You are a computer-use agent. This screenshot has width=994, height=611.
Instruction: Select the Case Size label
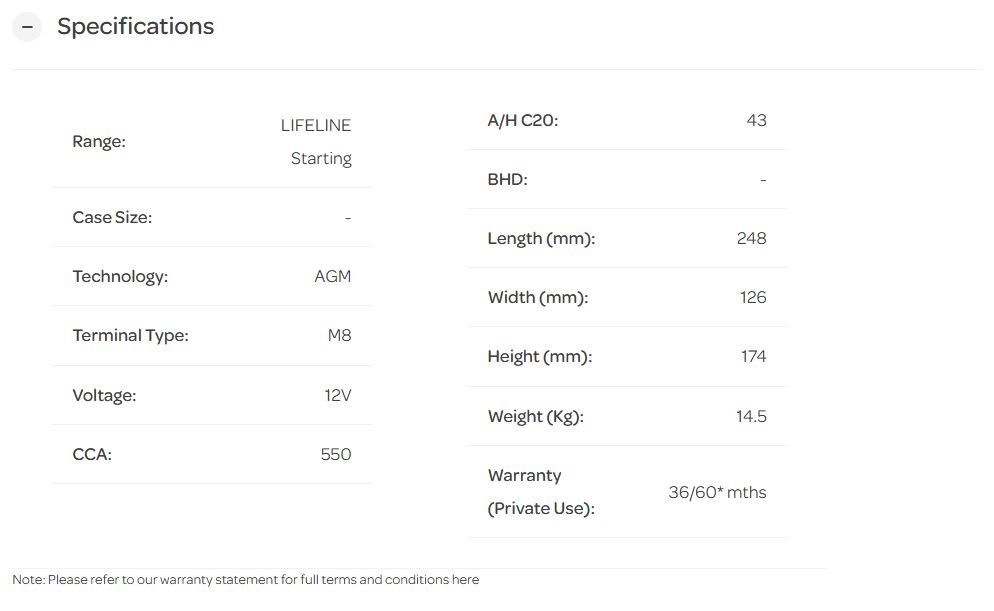coord(112,218)
